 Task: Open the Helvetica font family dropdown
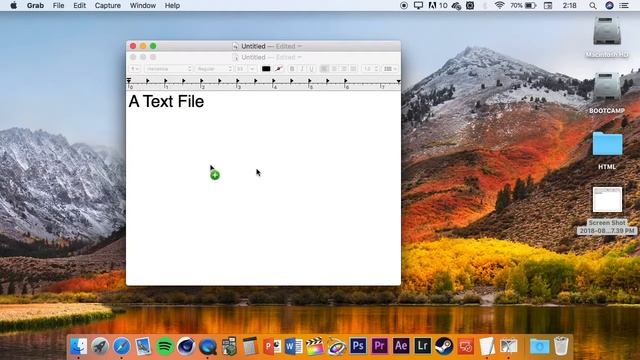pos(168,69)
